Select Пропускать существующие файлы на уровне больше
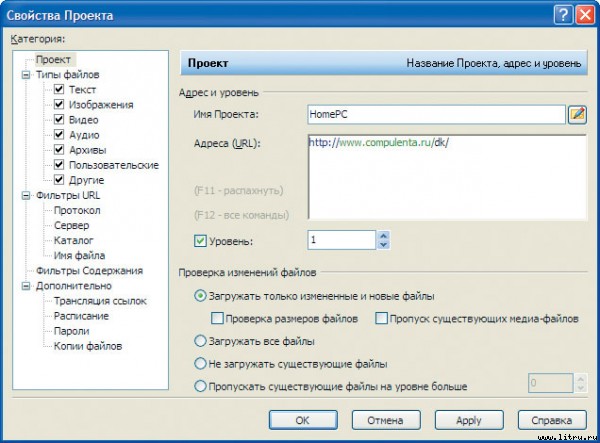This screenshot has height=443, width=600. click(x=200, y=386)
